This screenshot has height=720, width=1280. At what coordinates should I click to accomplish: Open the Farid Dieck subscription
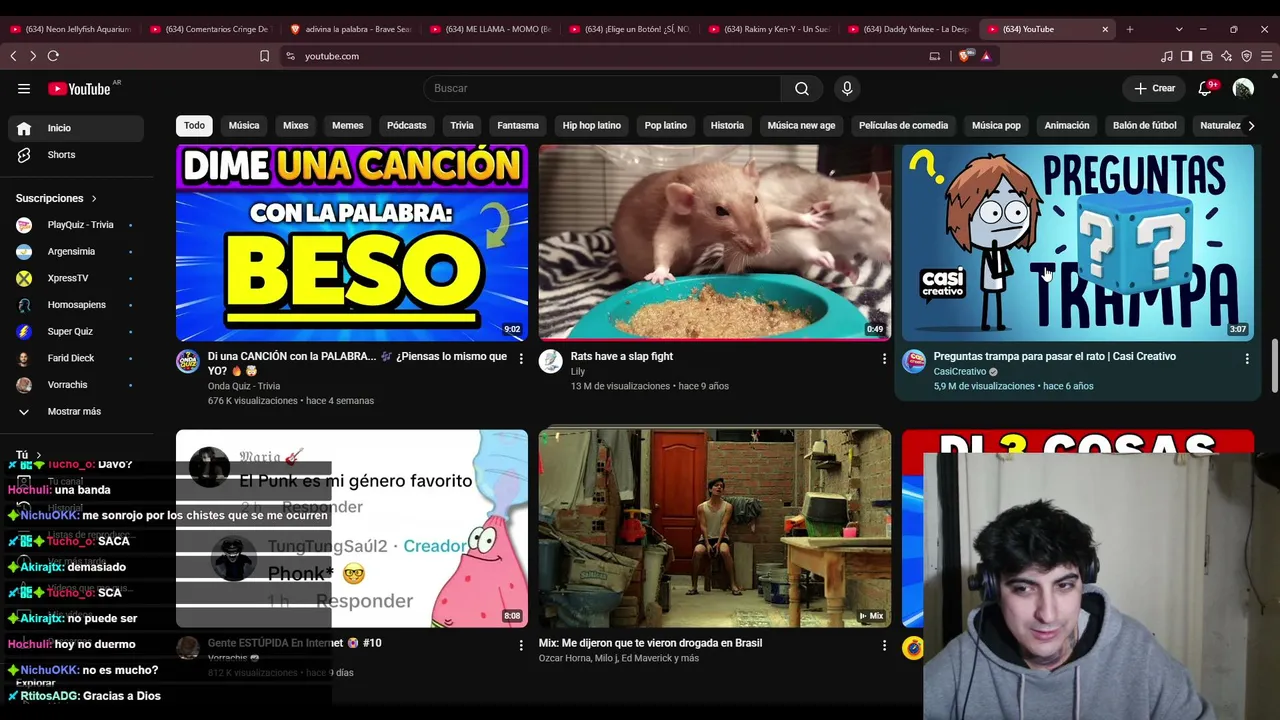click(76, 358)
